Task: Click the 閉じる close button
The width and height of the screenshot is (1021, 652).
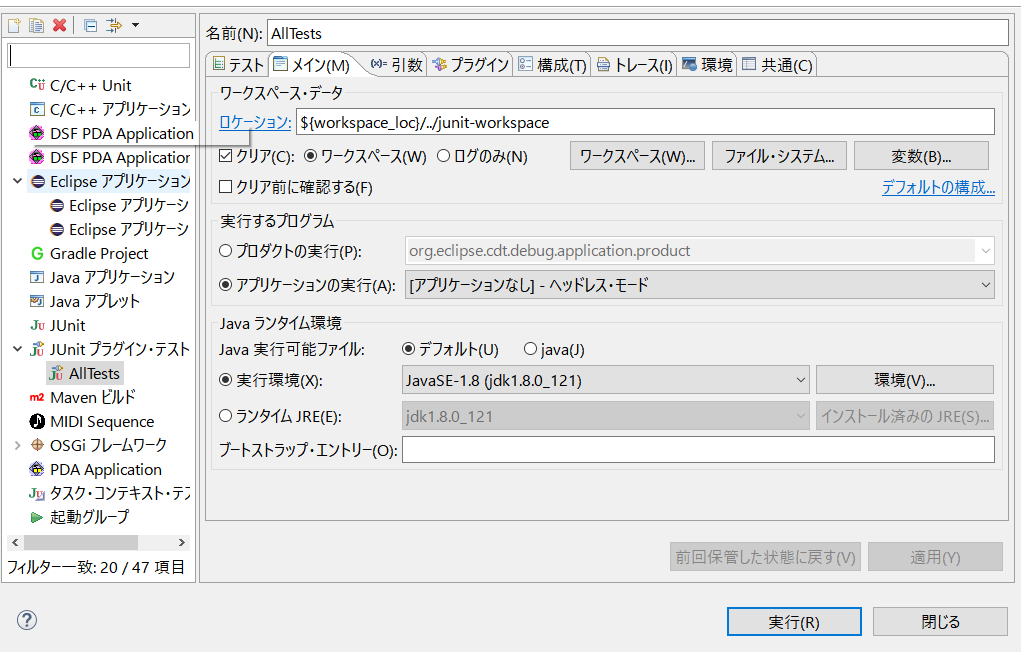Action: [940, 622]
